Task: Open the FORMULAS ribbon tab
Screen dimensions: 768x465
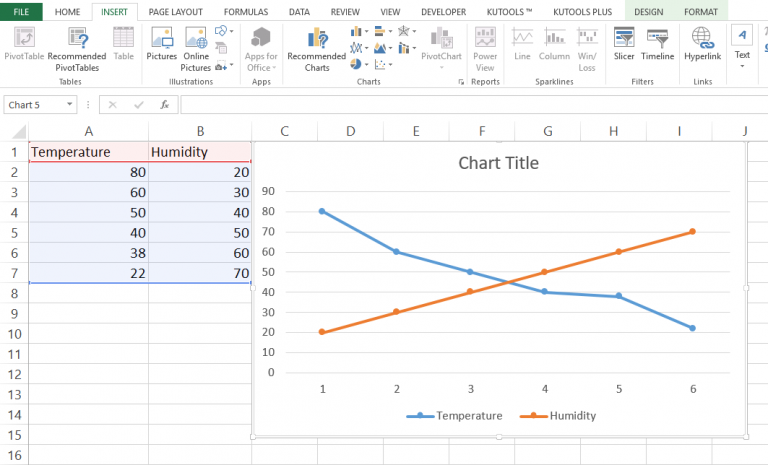Action: pos(245,11)
